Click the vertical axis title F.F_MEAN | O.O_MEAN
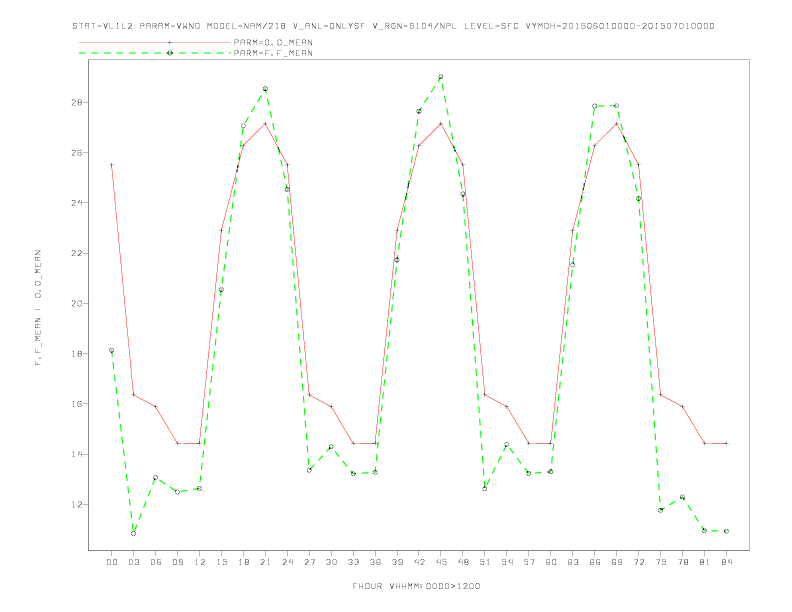Screen dimensions: 792x612 click(x=38, y=308)
